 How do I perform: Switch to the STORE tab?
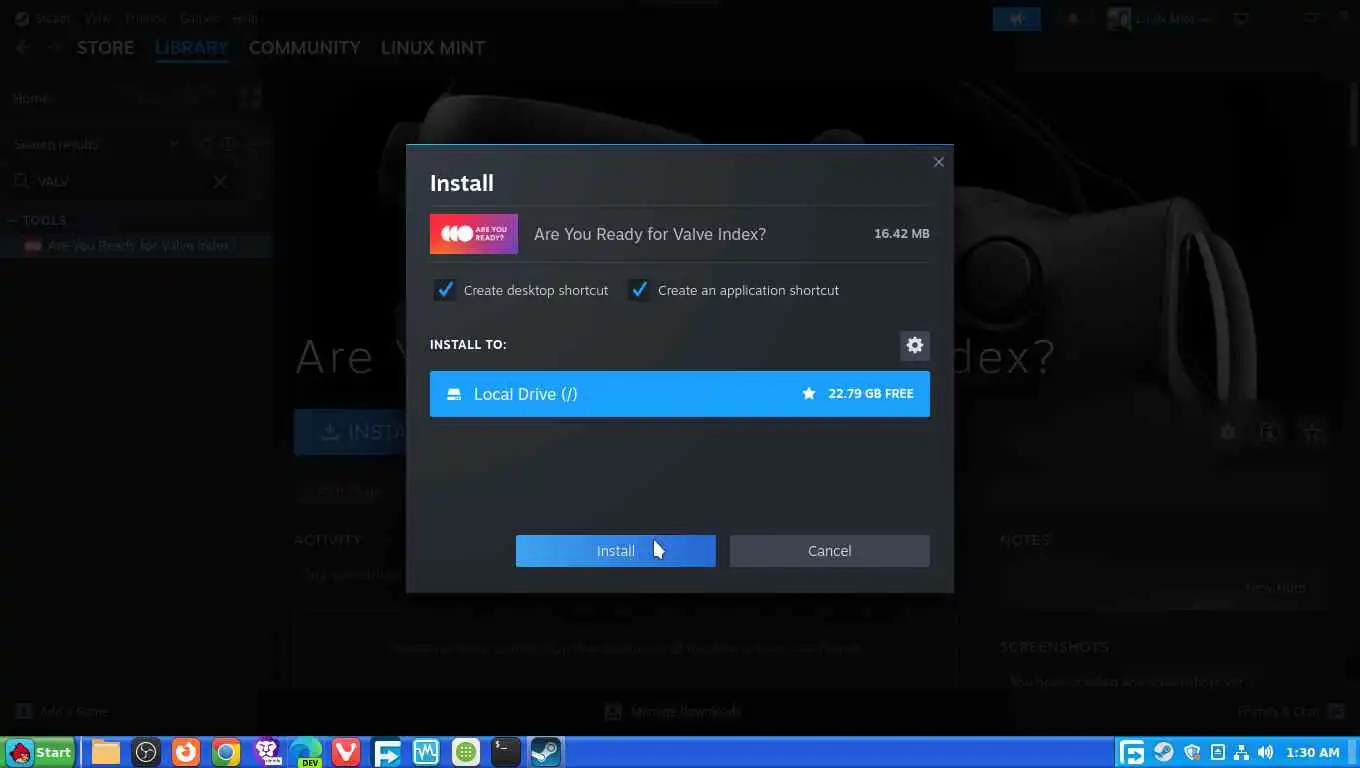(x=105, y=48)
